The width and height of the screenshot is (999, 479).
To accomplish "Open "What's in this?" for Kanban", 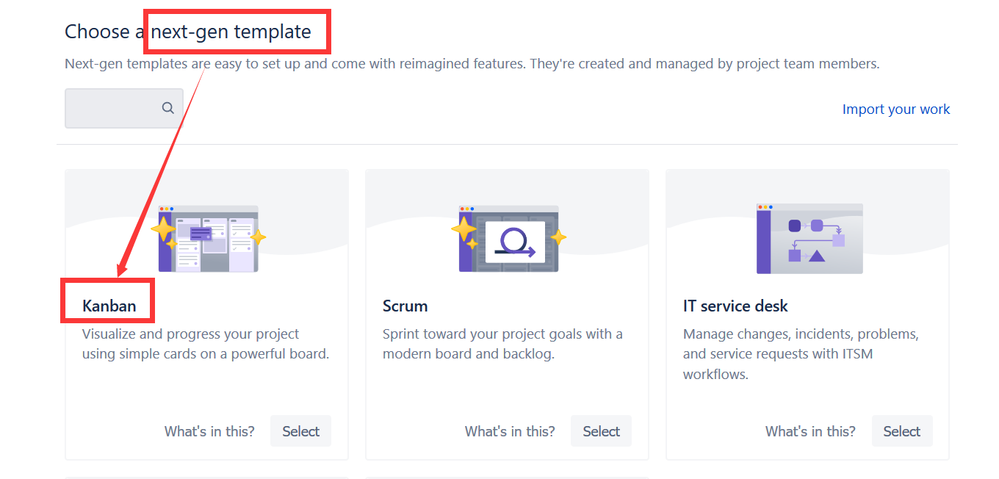I will [210, 431].
